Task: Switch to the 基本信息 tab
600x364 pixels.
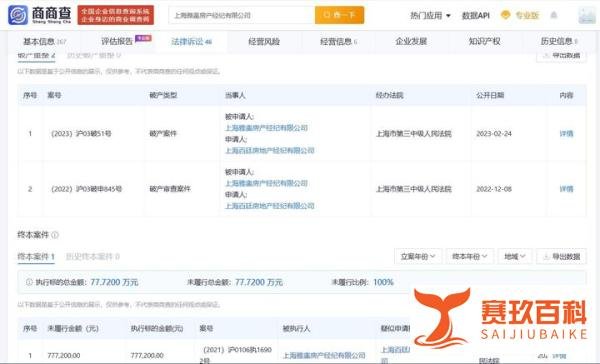Action: coord(44,41)
